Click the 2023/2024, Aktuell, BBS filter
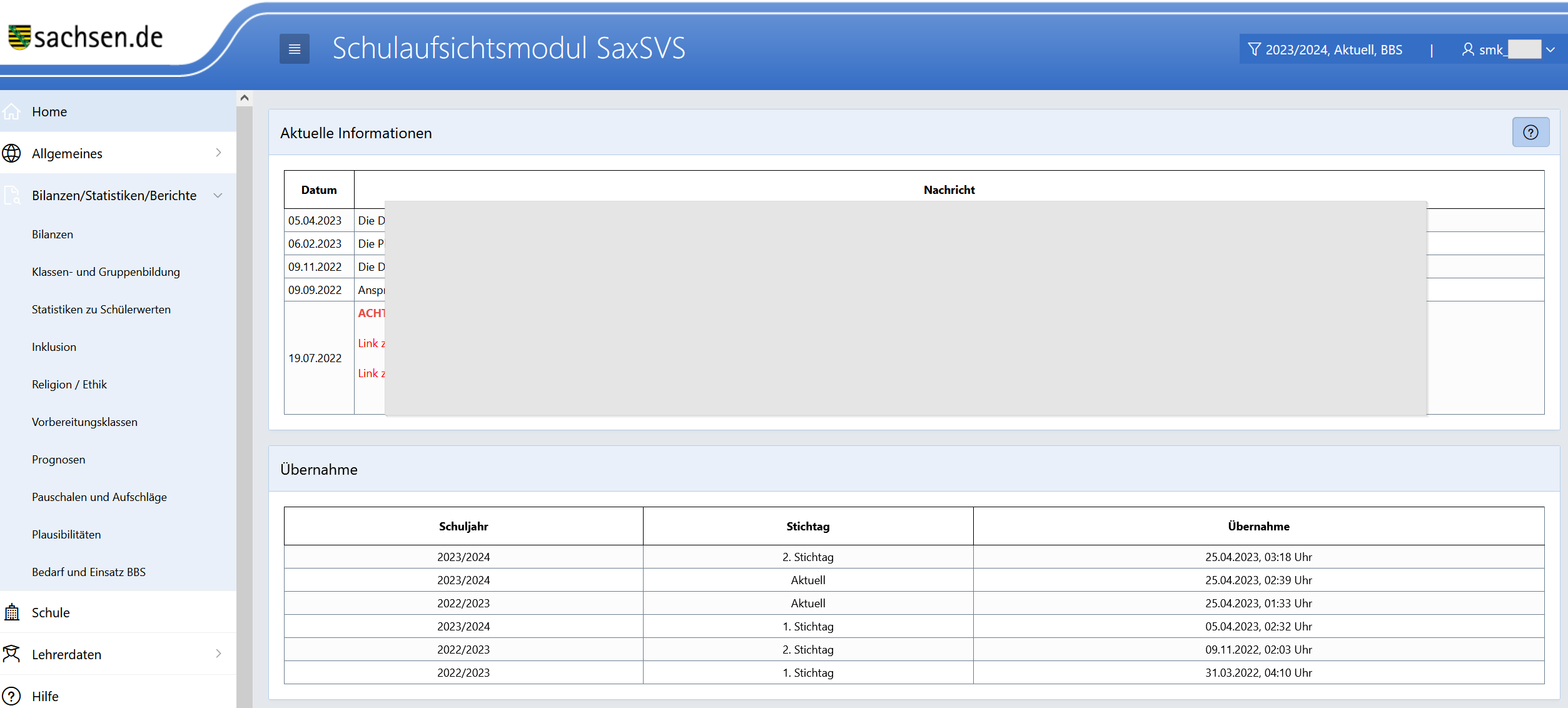Image resolution: width=1568 pixels, height=708 pixels. 1333,49
